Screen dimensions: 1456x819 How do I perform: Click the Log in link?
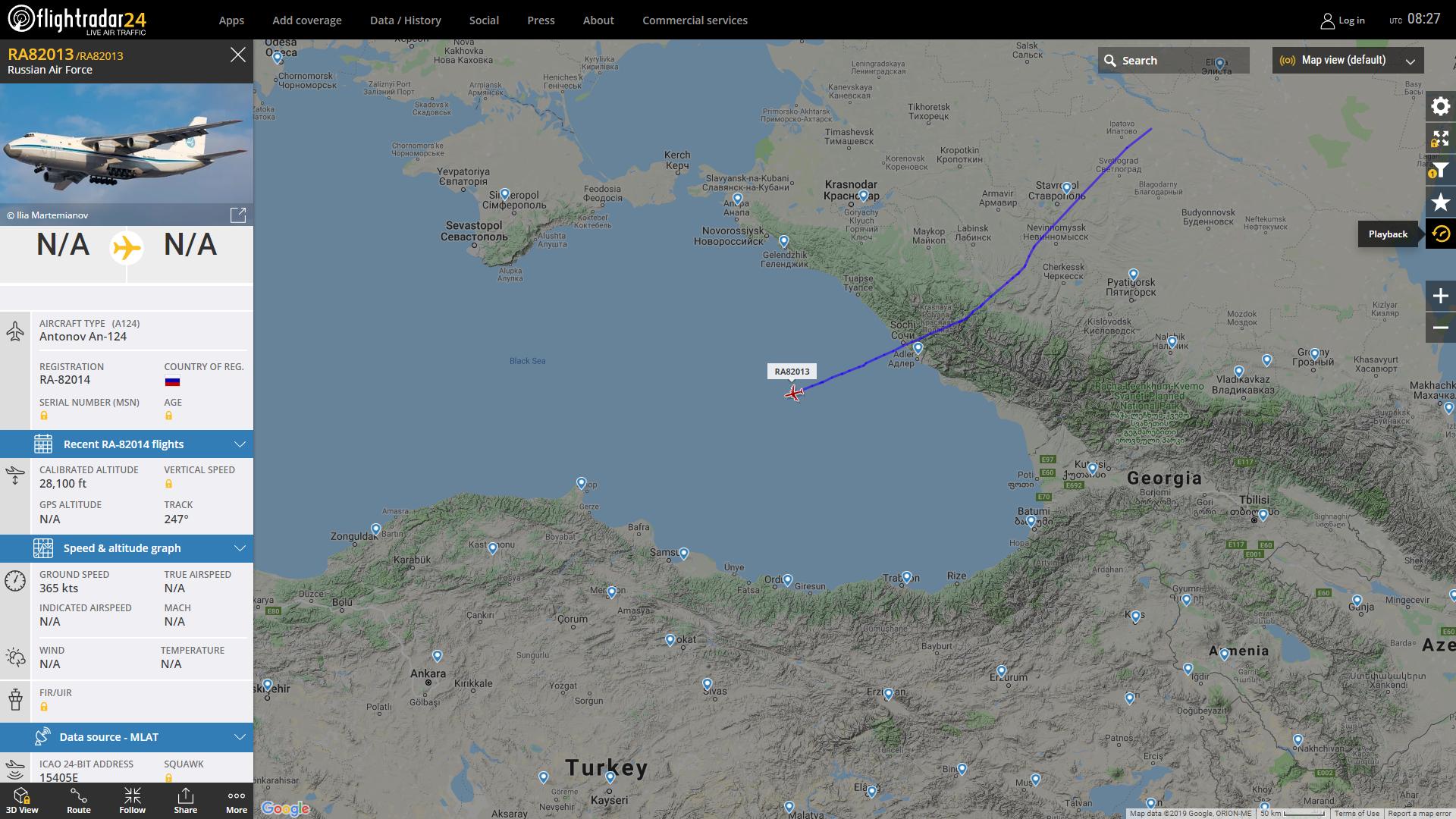pyautogui.click(x=1342, y=20)
